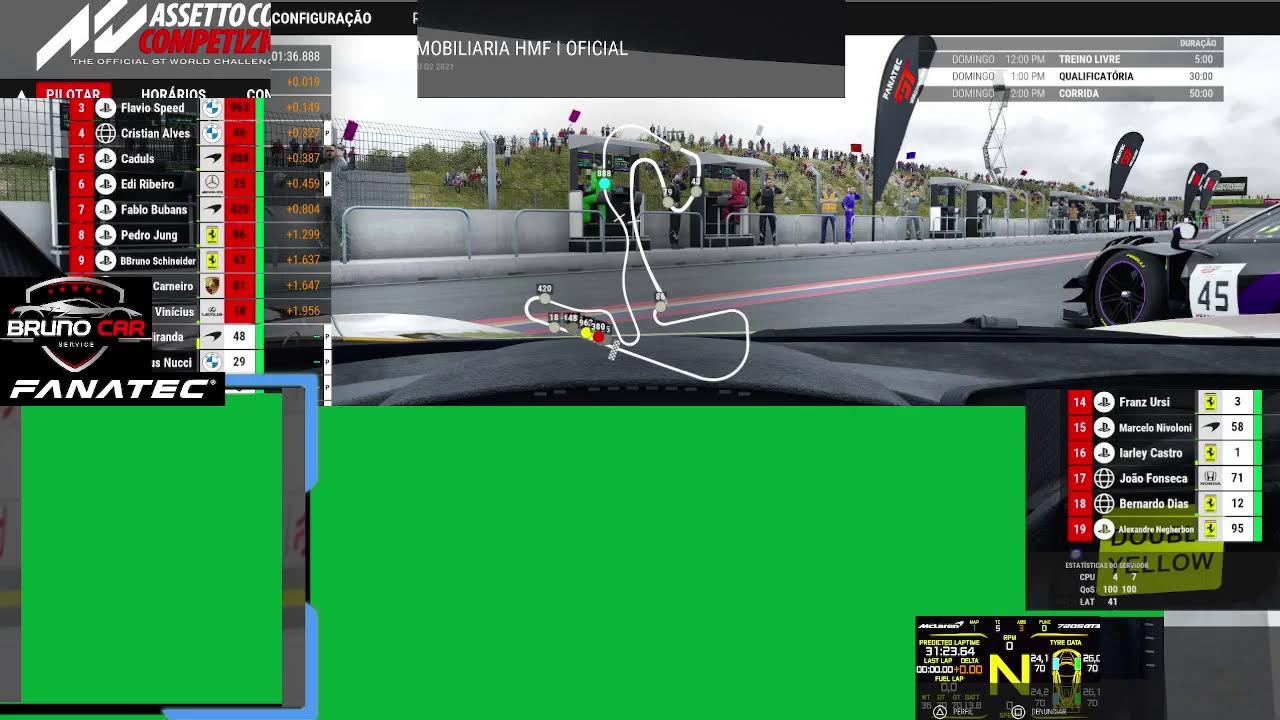Select the TREINO LIVRE session row
This screenshot has width=1280, height=720.
click(x=1071, y=60)
